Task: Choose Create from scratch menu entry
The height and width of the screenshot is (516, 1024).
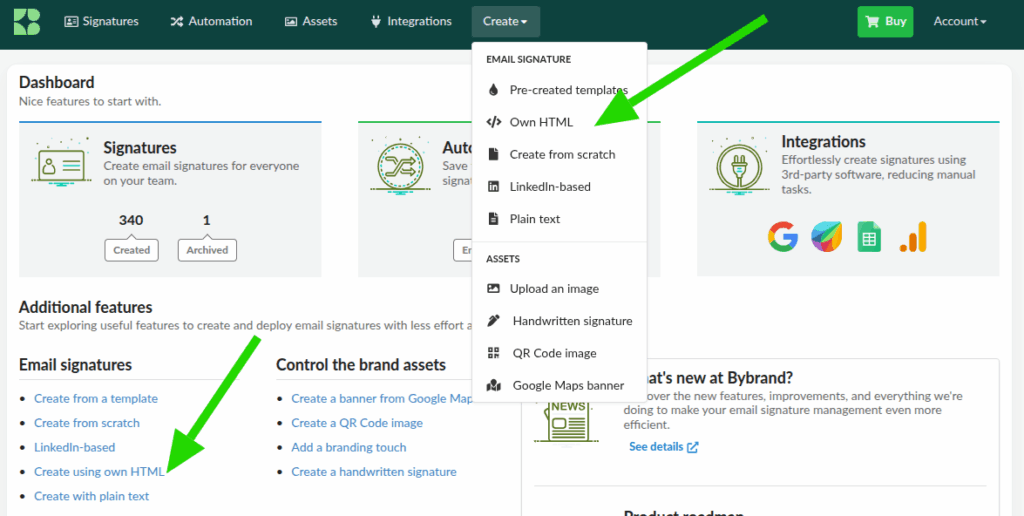Action: [x=560, y=155]
